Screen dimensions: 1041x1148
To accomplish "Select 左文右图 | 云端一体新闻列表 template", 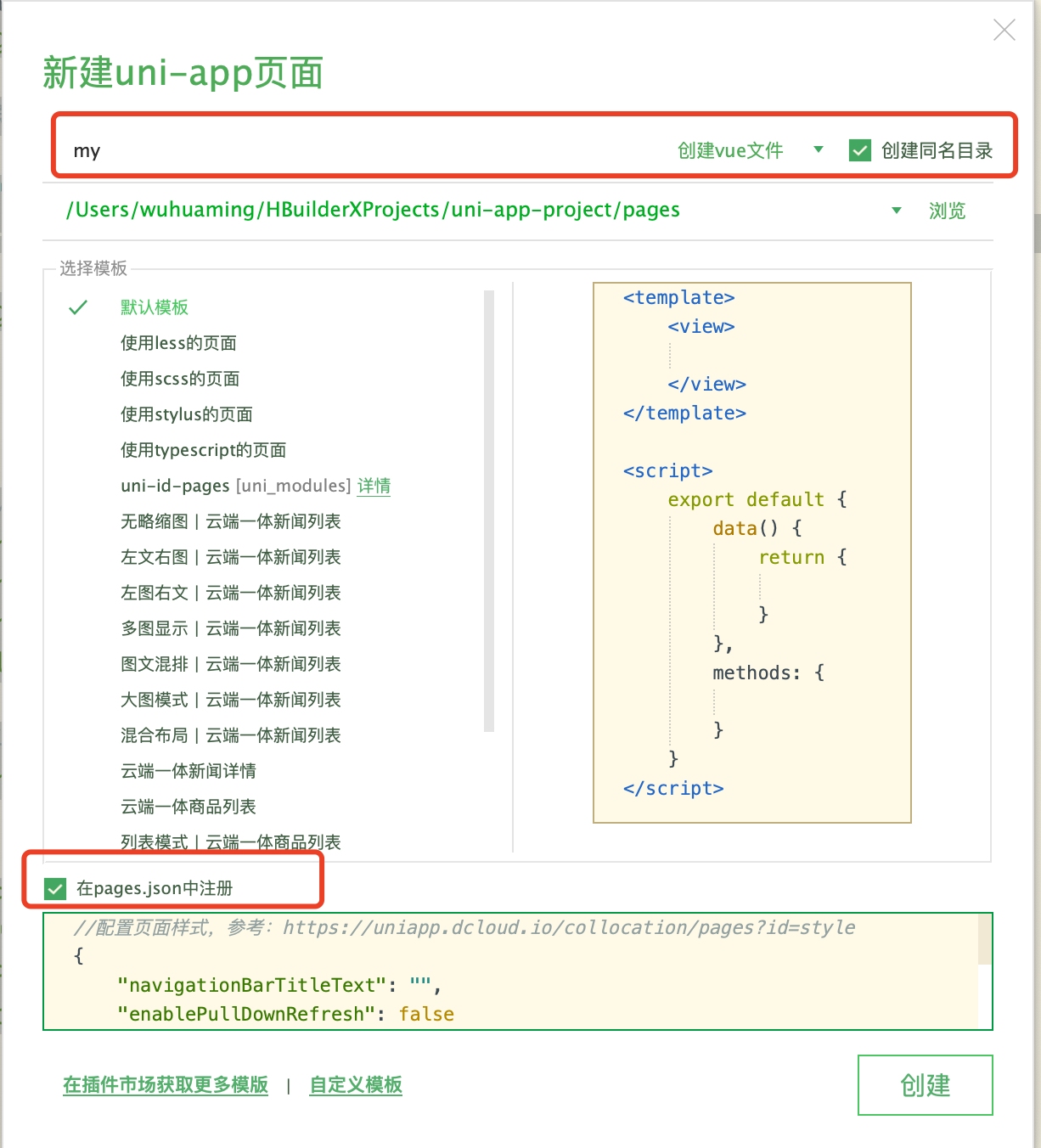I will click(231, 557).
